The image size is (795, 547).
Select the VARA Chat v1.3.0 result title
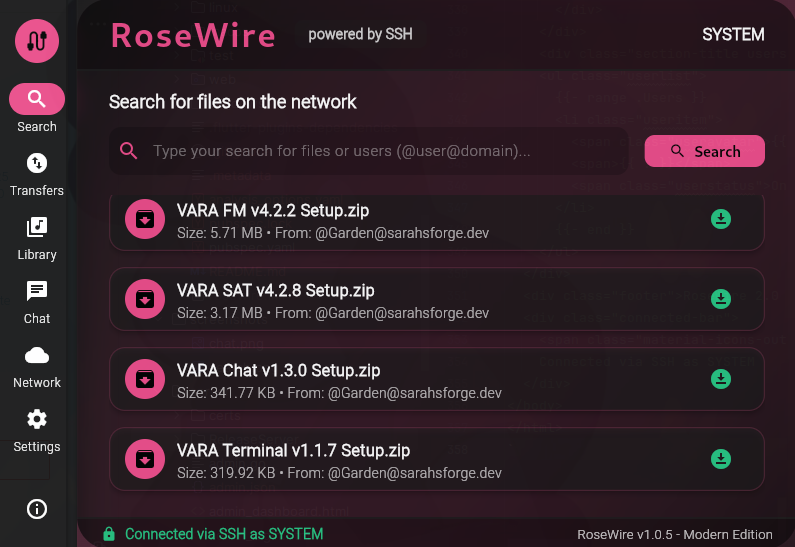pyautogui.click(x=278, y=371)
